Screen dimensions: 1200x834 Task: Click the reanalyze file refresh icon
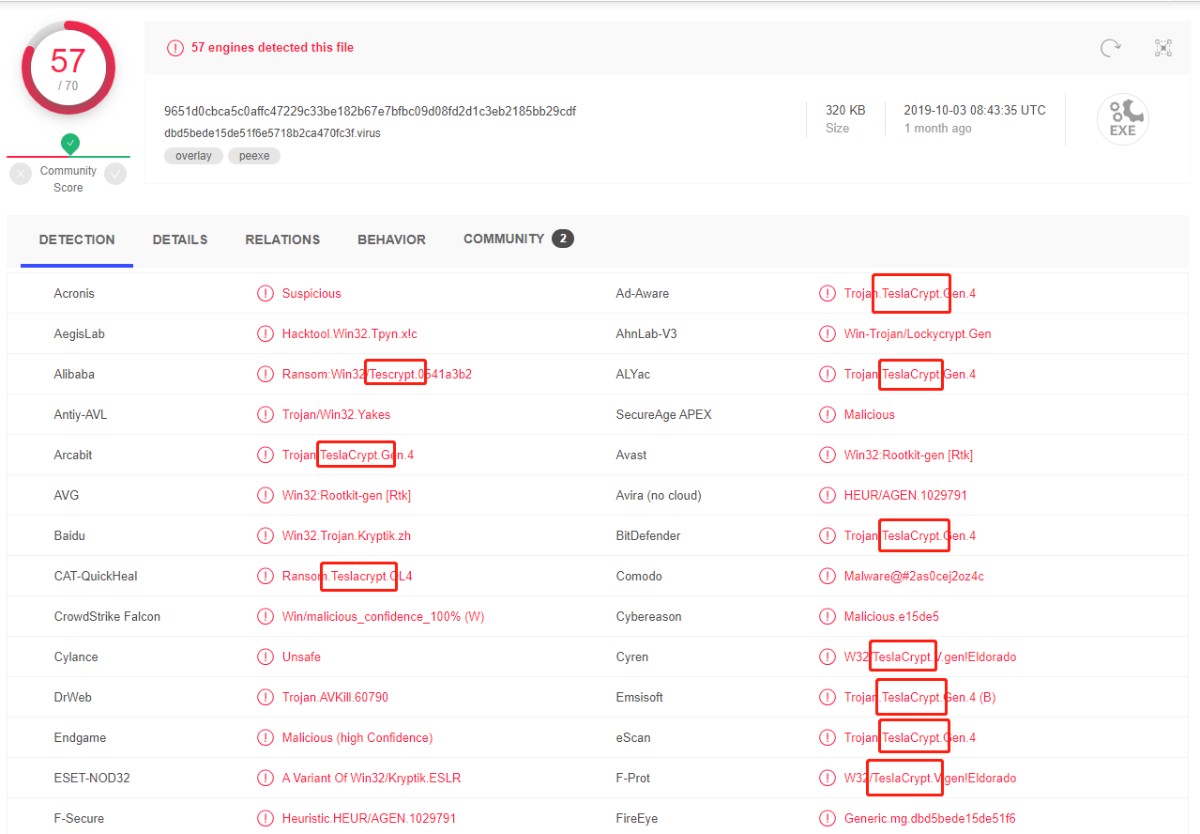(x=1110, y=48)
